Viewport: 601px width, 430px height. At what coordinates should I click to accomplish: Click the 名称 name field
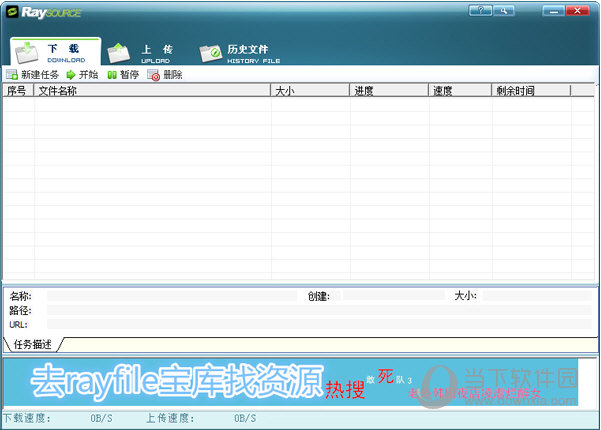[x=172, y=295]
